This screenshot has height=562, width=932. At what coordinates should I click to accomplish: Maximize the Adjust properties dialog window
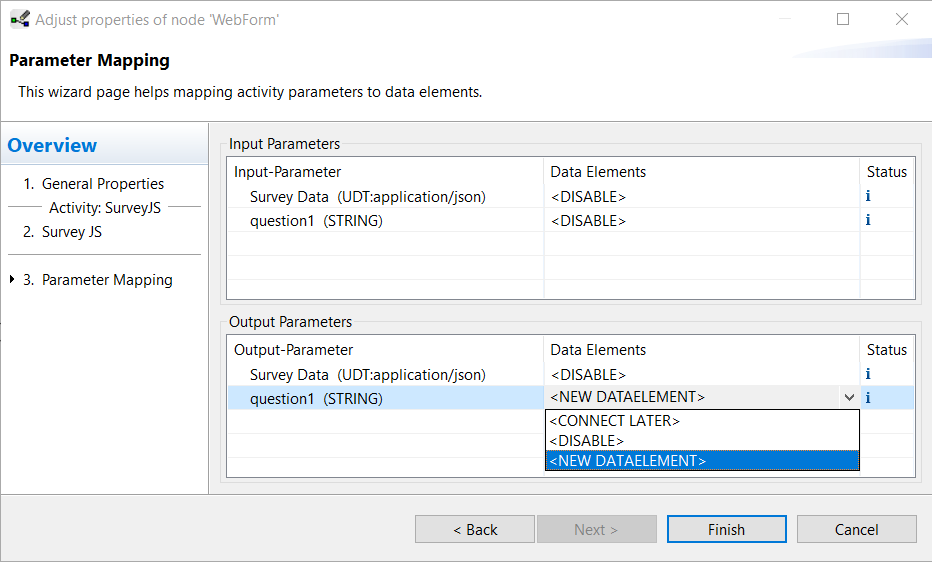click(843, 20)
